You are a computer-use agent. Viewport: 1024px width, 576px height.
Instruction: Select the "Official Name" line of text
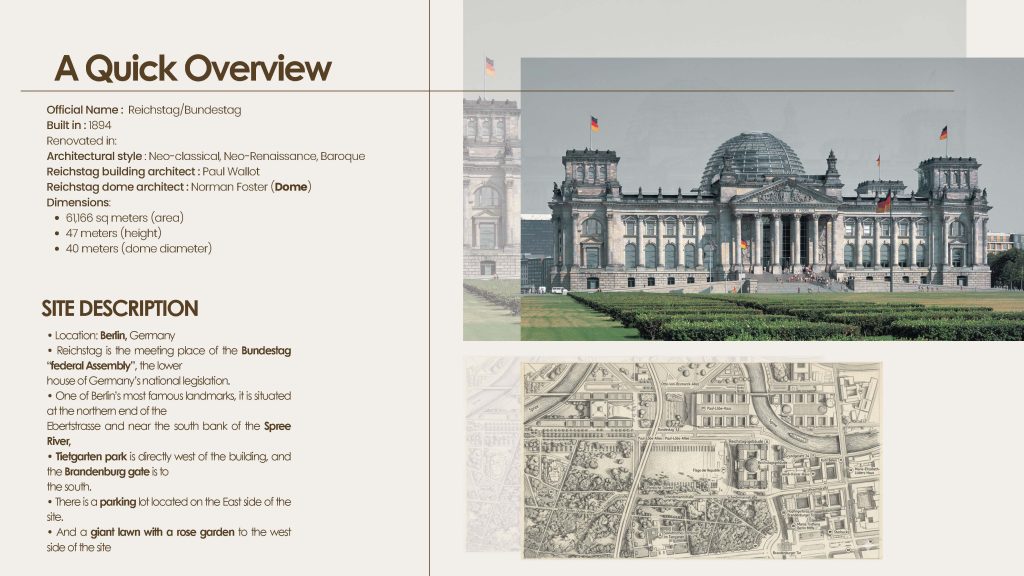tap(144, 109)
